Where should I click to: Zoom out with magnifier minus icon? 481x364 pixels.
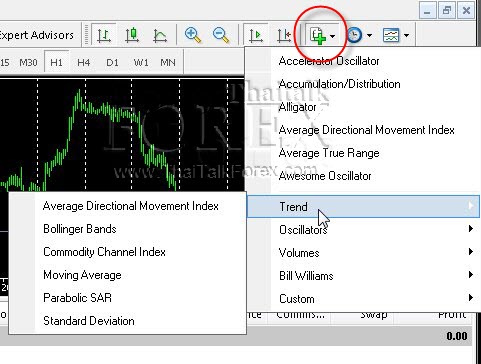pyautogui.click(x=221, y=35)
